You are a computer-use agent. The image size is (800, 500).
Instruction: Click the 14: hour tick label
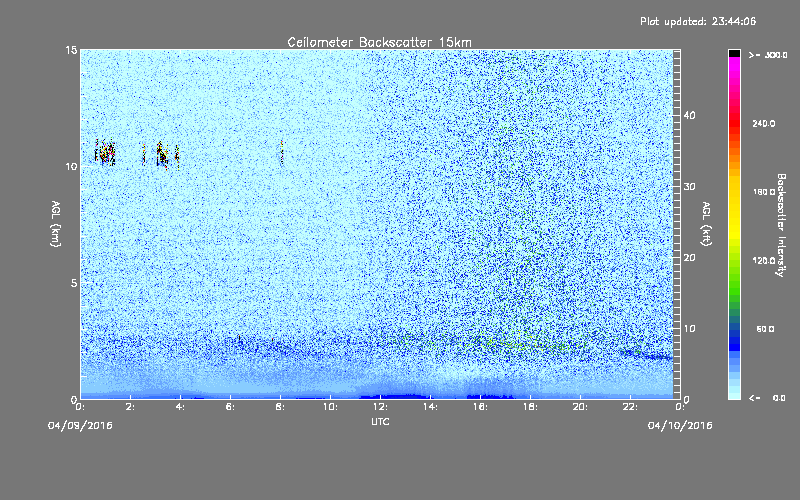click(430, 407)
